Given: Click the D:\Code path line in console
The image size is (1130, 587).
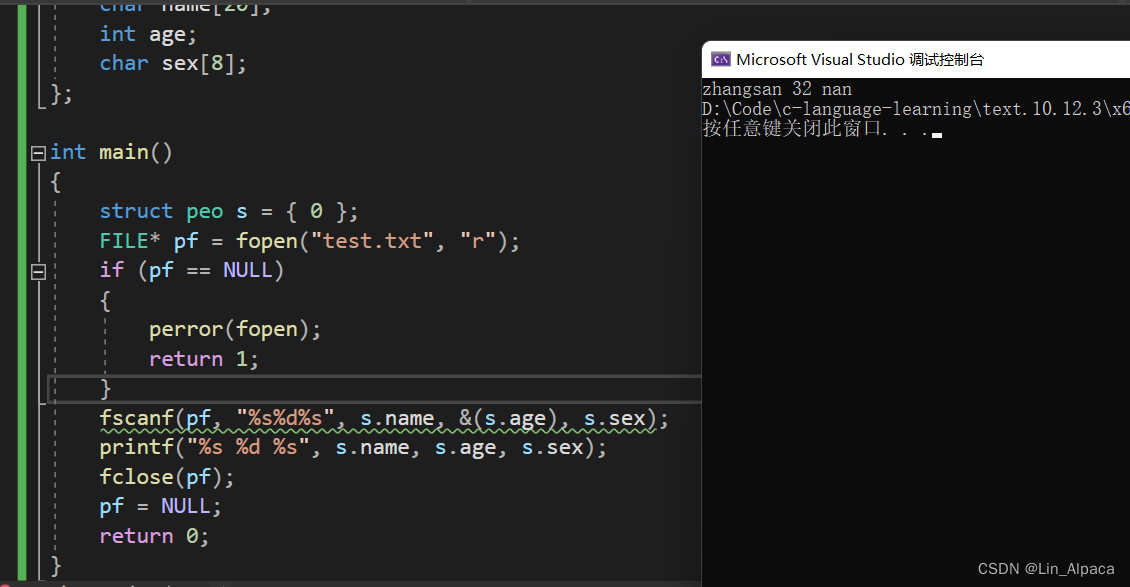Looking at the screenshot, I should coord(916,109).
